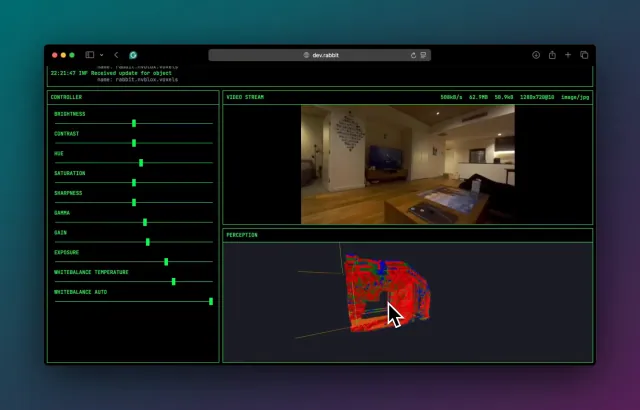Click the red voxel point cloud
This screenshot has height=410, width=640.
(387, 293)
